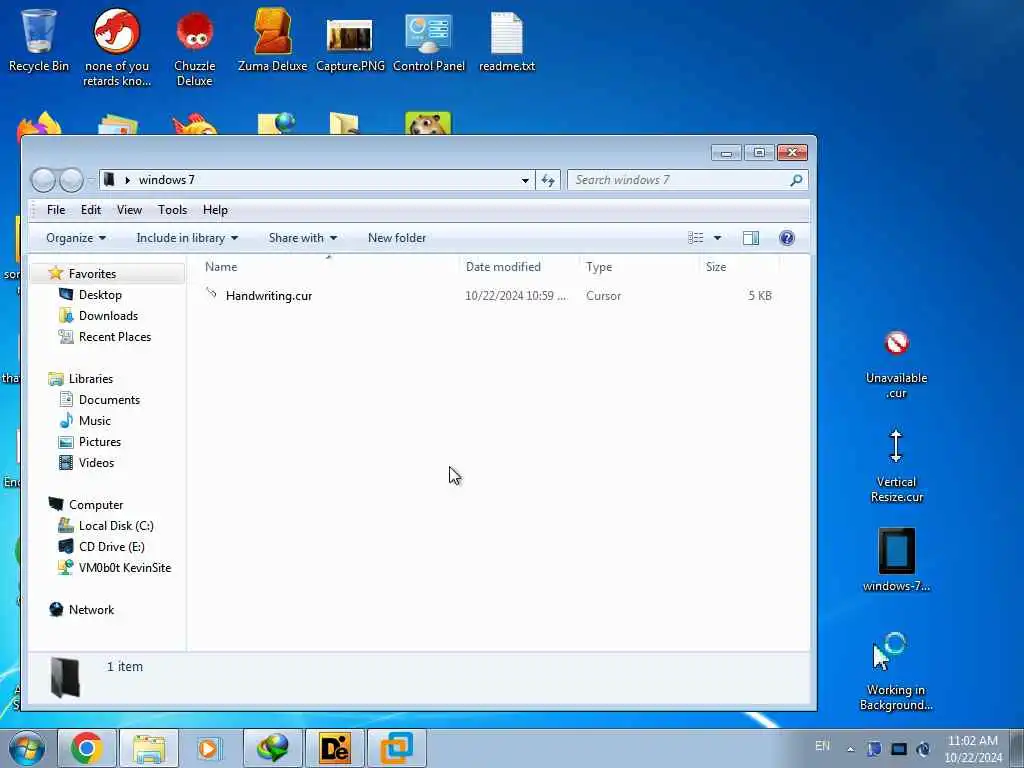The height and width of the screenshot is (768, 1024).
Task: Click the Start button orb
Action: tap(27, 748)
